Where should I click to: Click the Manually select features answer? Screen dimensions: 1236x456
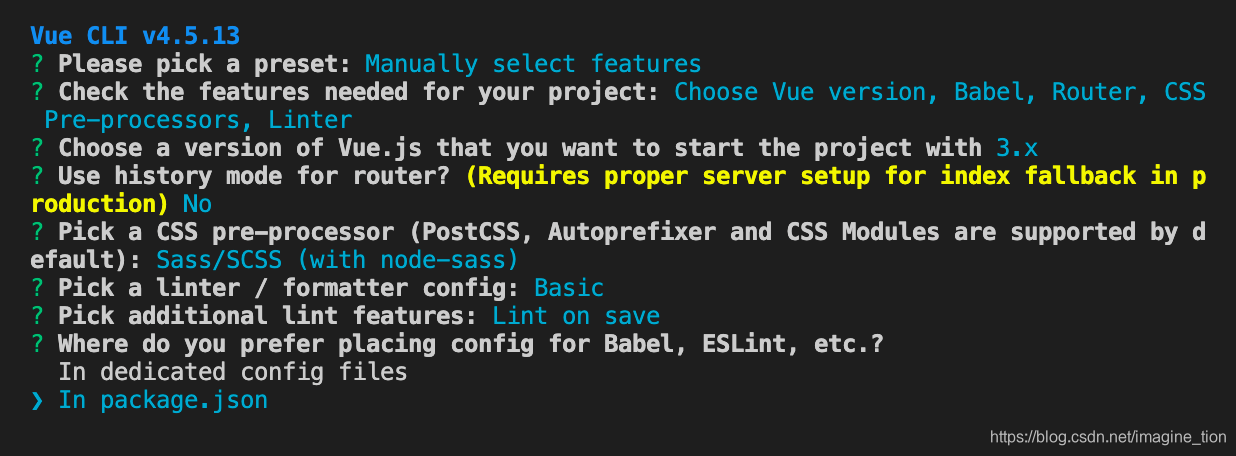point(533,64)
